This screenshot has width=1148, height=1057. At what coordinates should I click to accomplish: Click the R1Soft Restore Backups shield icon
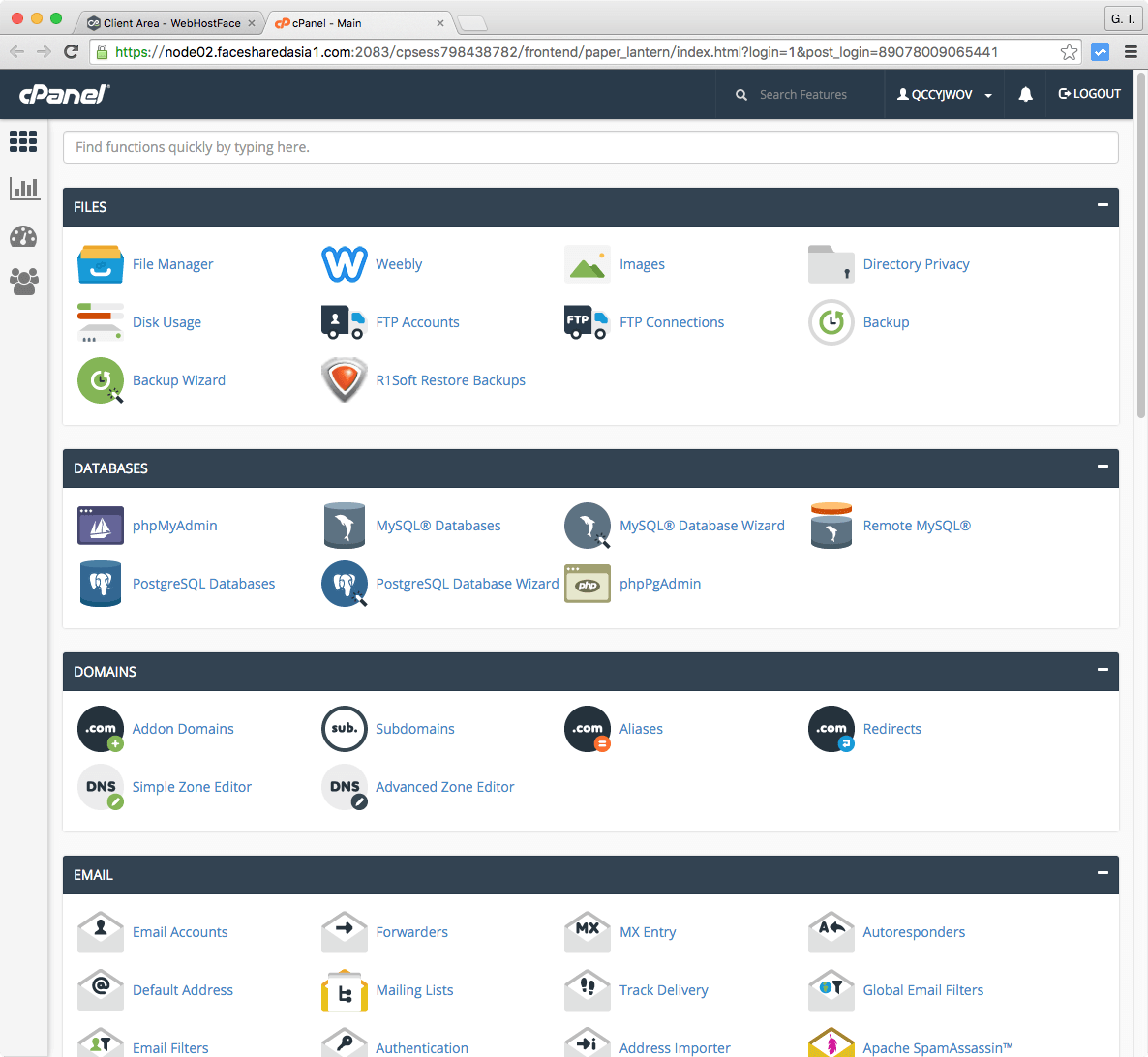click(344, 379)
